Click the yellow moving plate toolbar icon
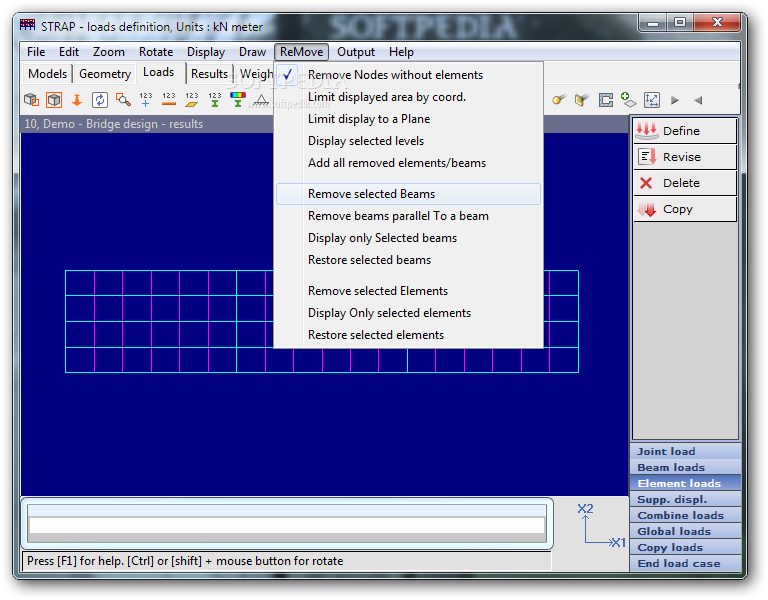Viewport: 768px width, 600px height. point(582,100)
